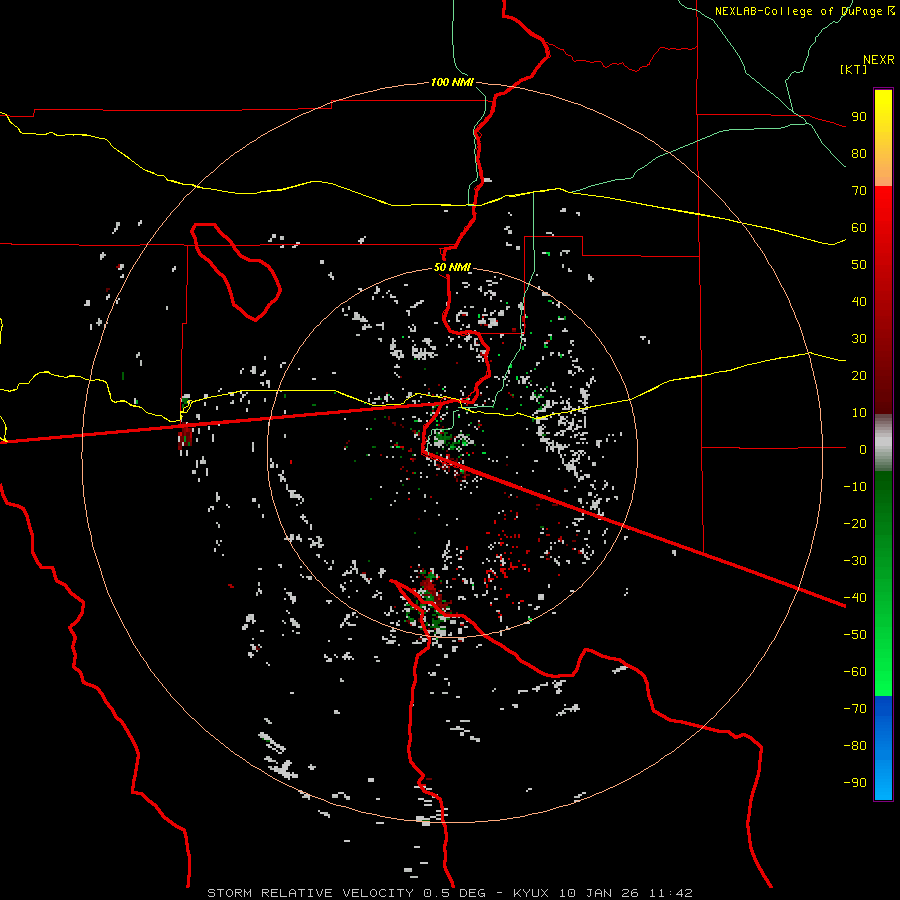The width and height of the screenshot is (900, 900).
Task: Click the gray zero-velocity segment of the color bar
Action: pyautogui.click(x=883, y=443)
